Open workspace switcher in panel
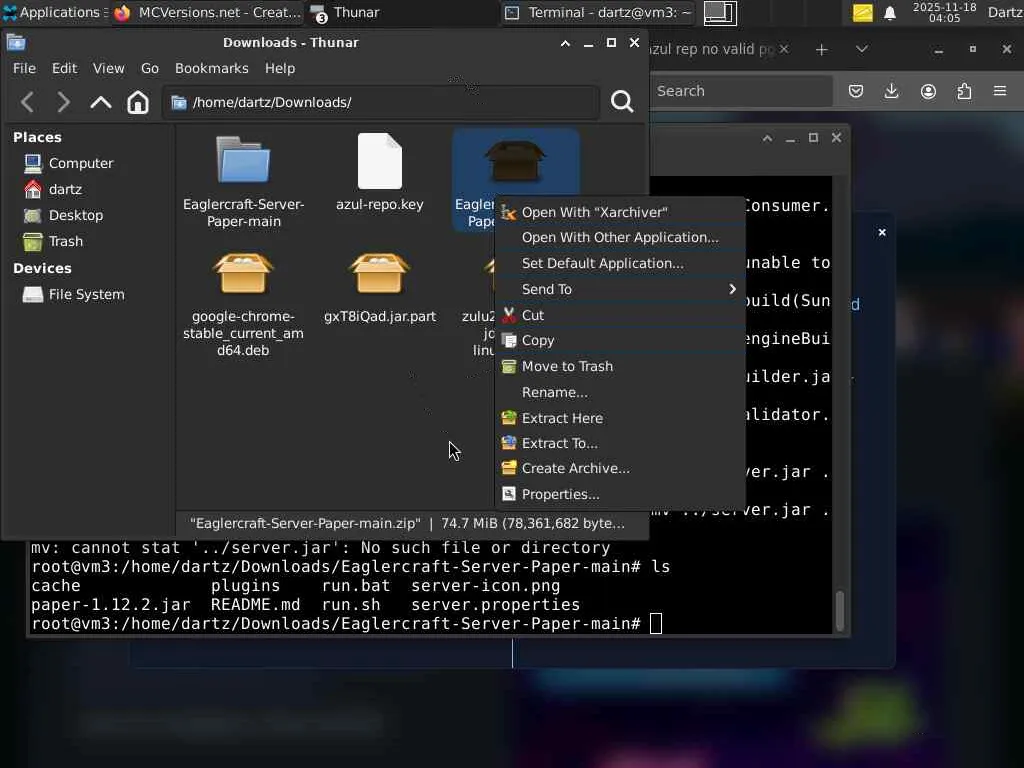 click(720, 13)
